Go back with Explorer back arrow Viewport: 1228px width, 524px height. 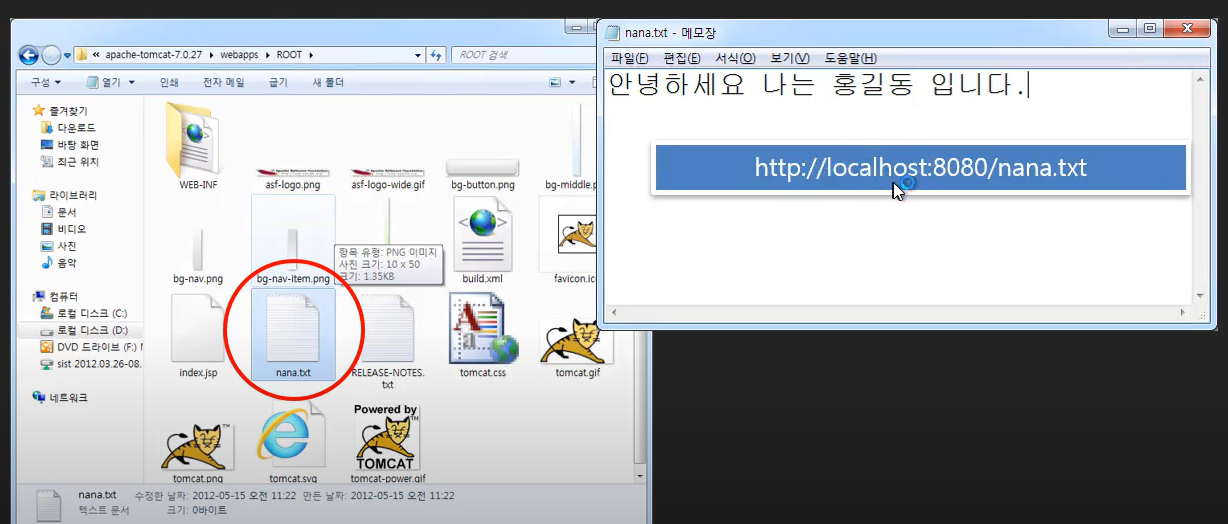pyautogui.click(x=28, y=54)
